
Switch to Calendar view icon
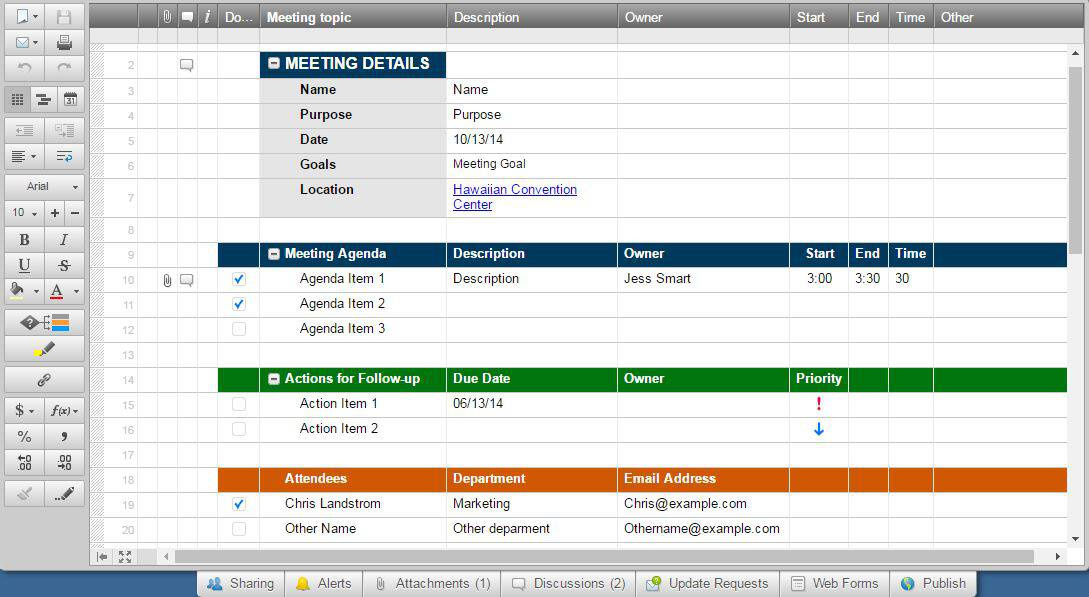[70, 99]
